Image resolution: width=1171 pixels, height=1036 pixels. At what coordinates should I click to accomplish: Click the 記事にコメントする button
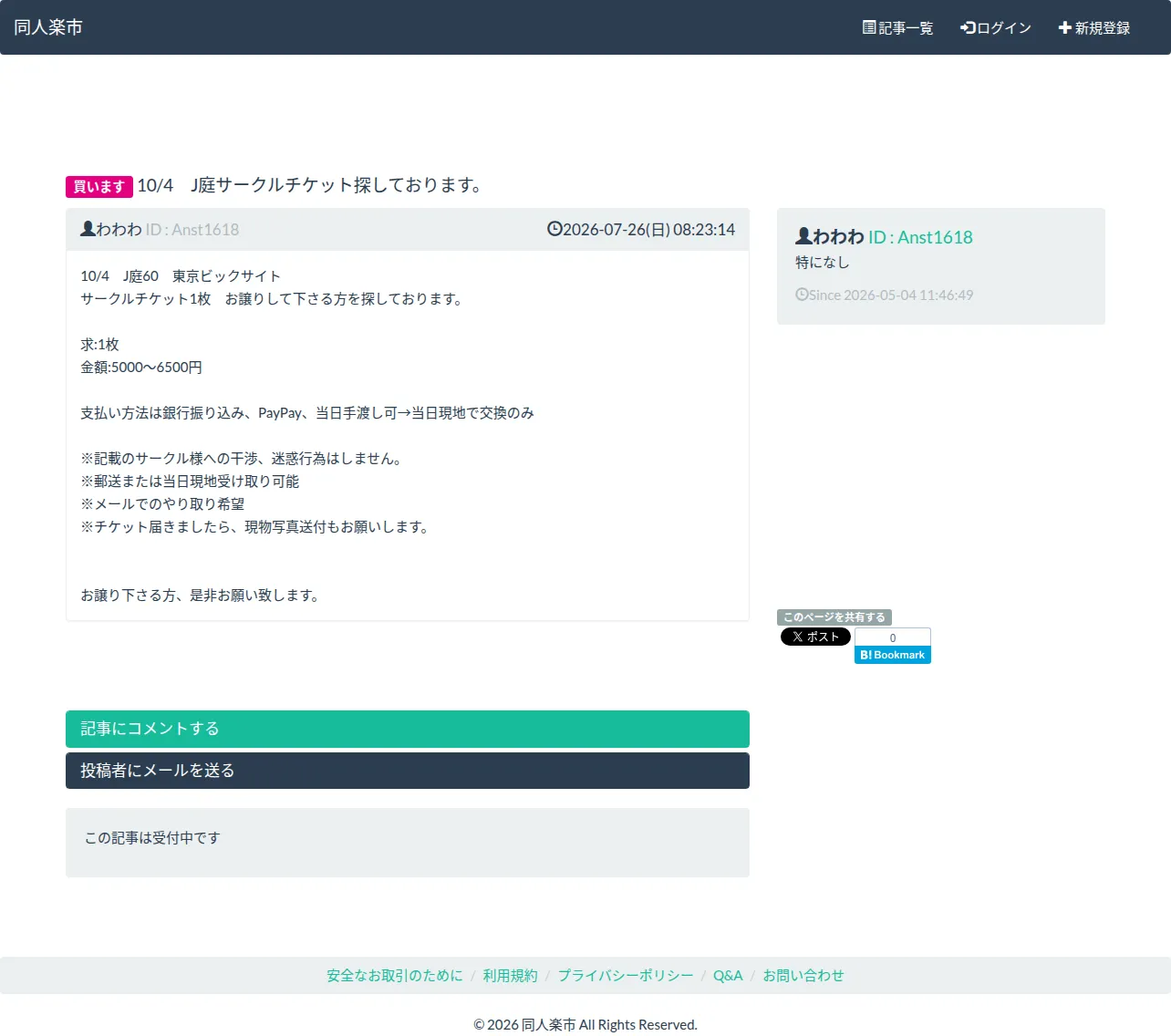[408, 729]
